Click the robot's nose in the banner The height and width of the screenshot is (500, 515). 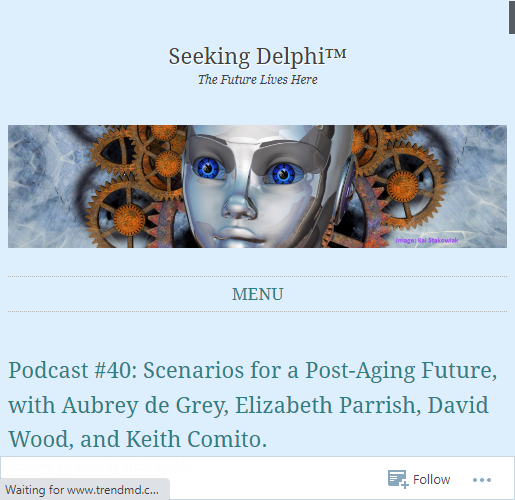[x=239, y=205]
